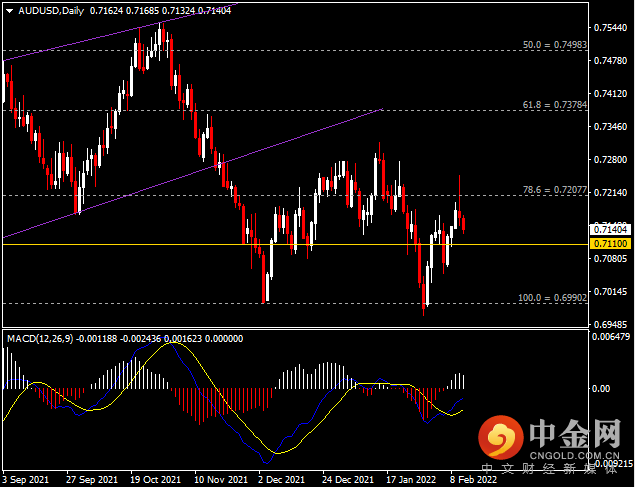Click the AUDUSD,Daily chart title
The height and width of the screenshot is (487, 635).
(x=51, y=11)
